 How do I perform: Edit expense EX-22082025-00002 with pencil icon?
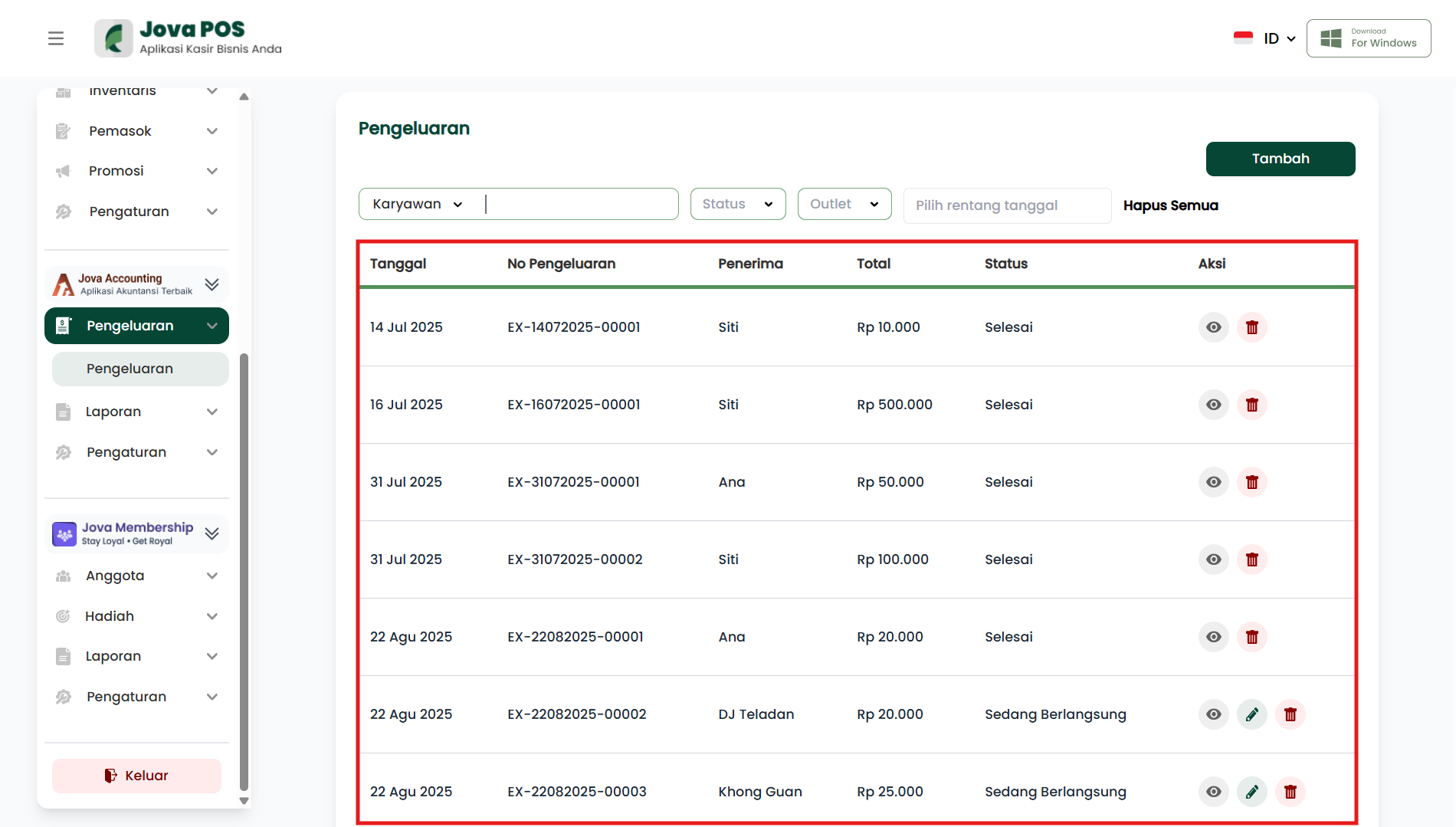[x=1251, y=714]
